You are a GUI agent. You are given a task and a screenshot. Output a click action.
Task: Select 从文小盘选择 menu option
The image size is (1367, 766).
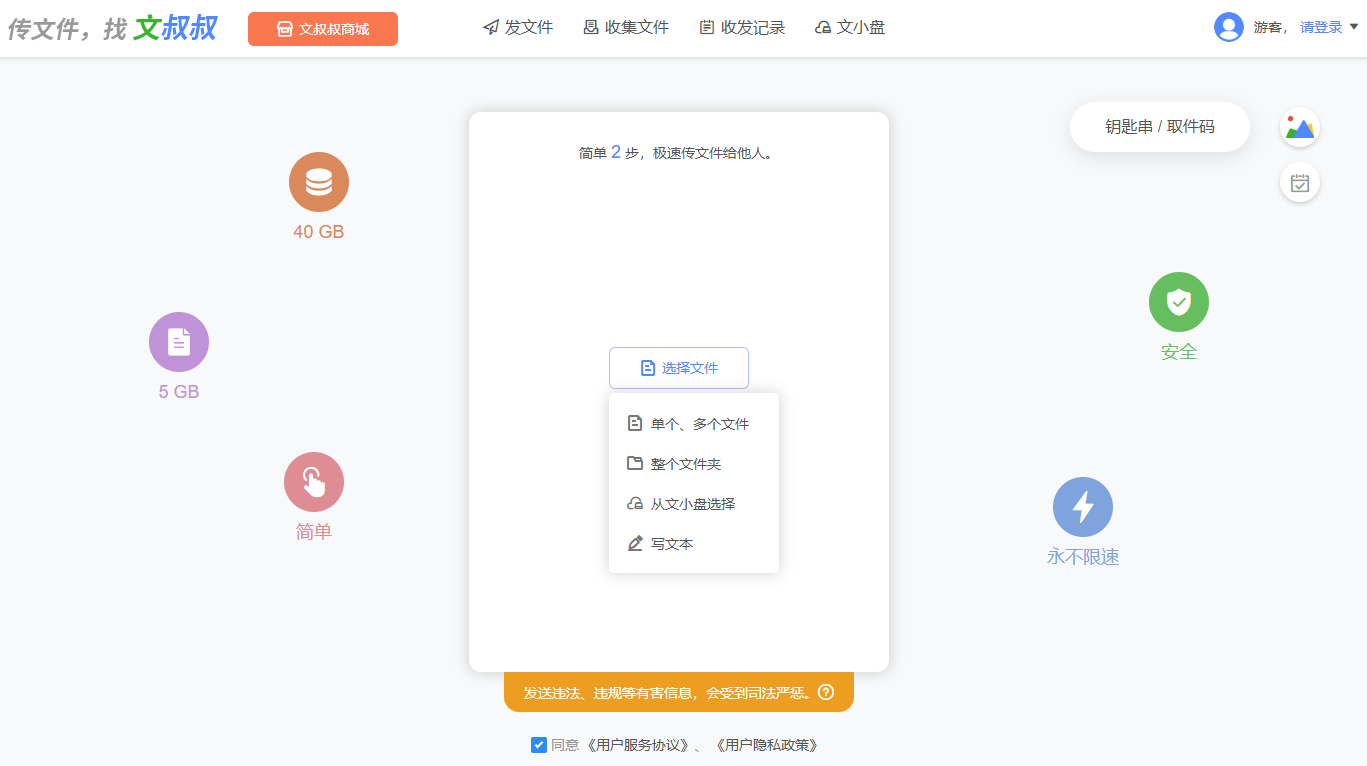(692, 504)
